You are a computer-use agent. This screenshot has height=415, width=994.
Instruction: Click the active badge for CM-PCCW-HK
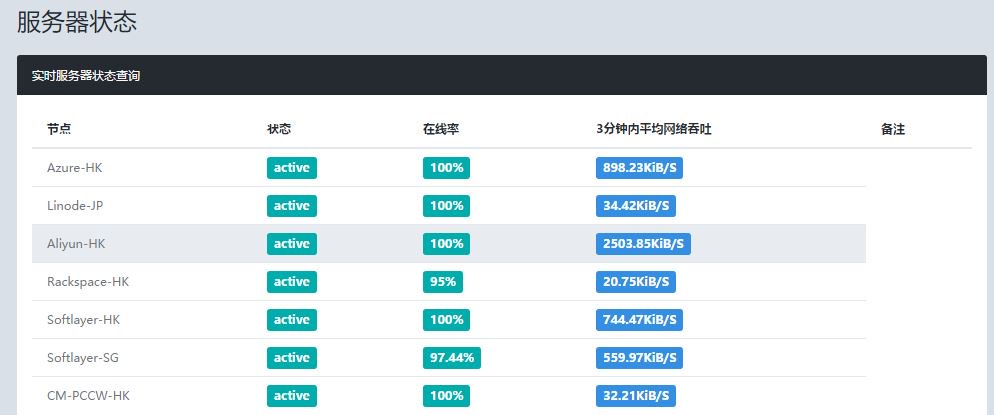(292, 396)
